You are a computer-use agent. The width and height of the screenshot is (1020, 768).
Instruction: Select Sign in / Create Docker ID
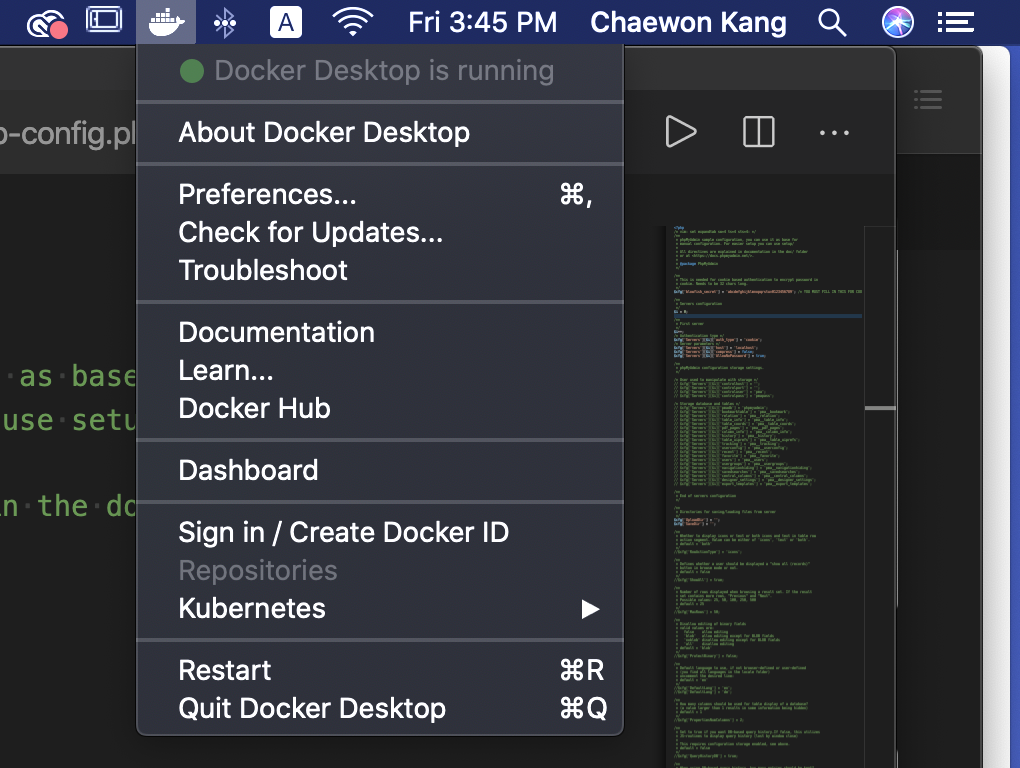click(381, 532)
